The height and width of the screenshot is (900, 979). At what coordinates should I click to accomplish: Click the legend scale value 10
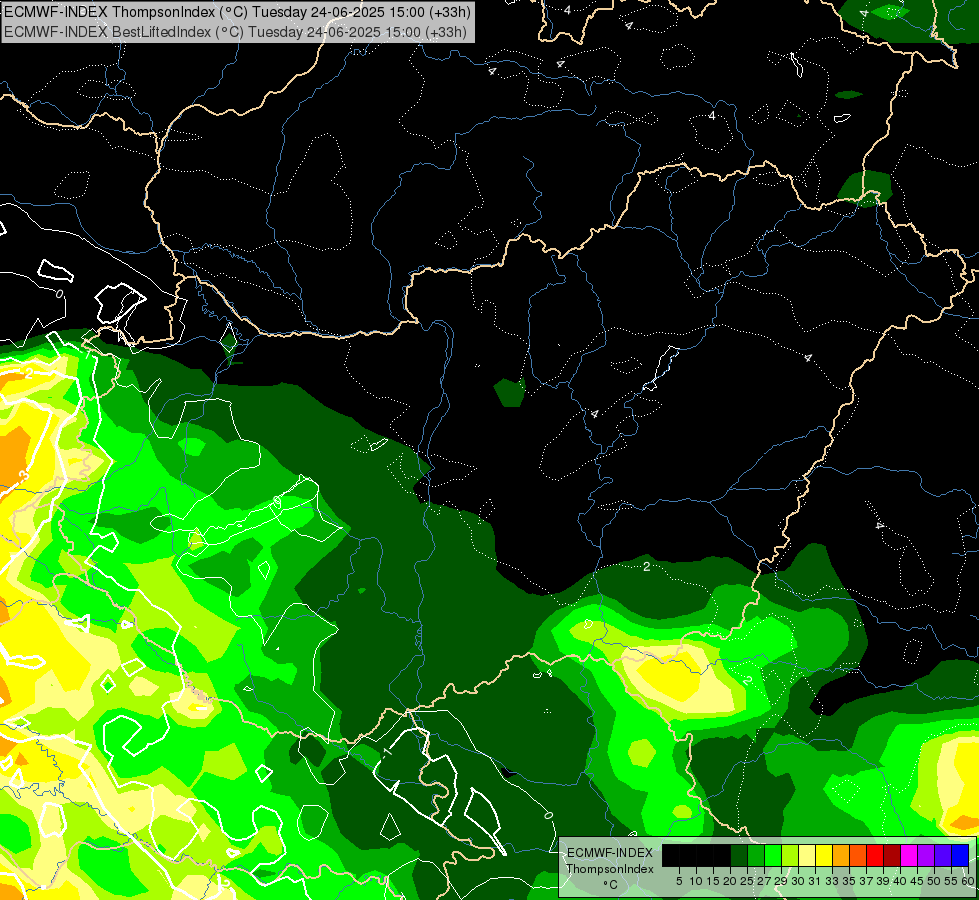tap(696, 881)
